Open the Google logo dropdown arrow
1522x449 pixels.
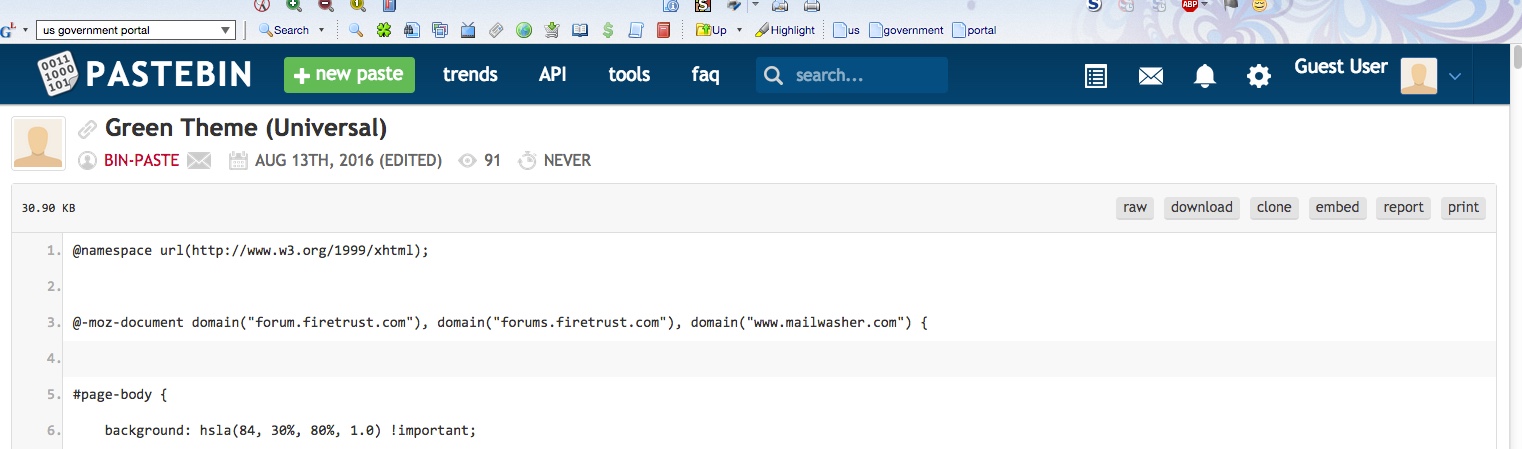click(25, 30)
